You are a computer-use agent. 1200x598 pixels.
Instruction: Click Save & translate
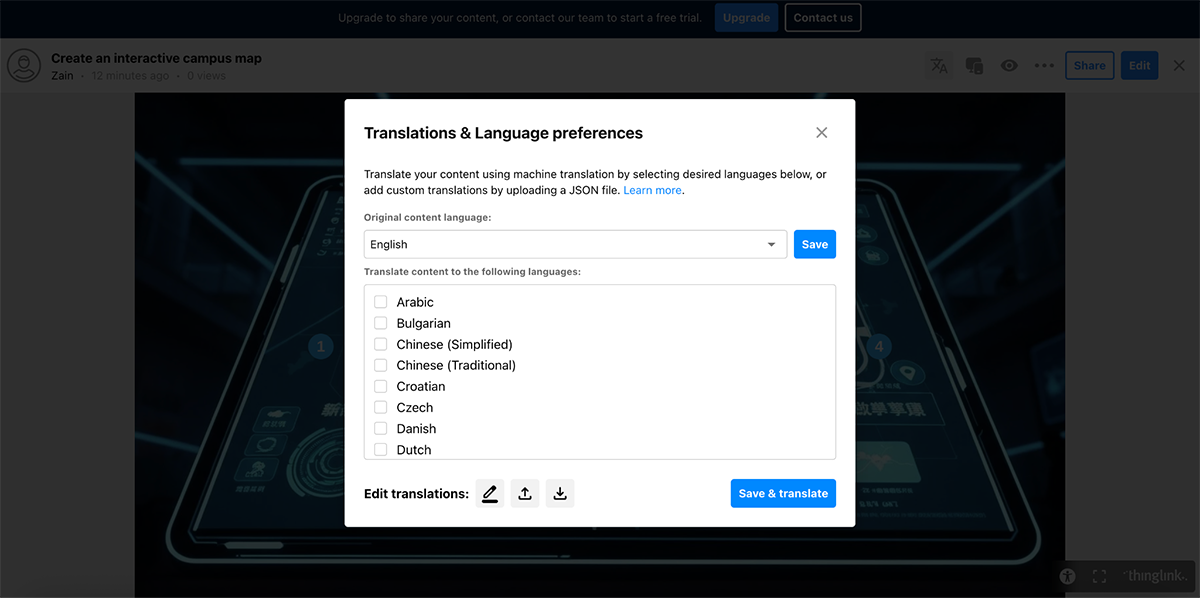[x=783, y=493]
